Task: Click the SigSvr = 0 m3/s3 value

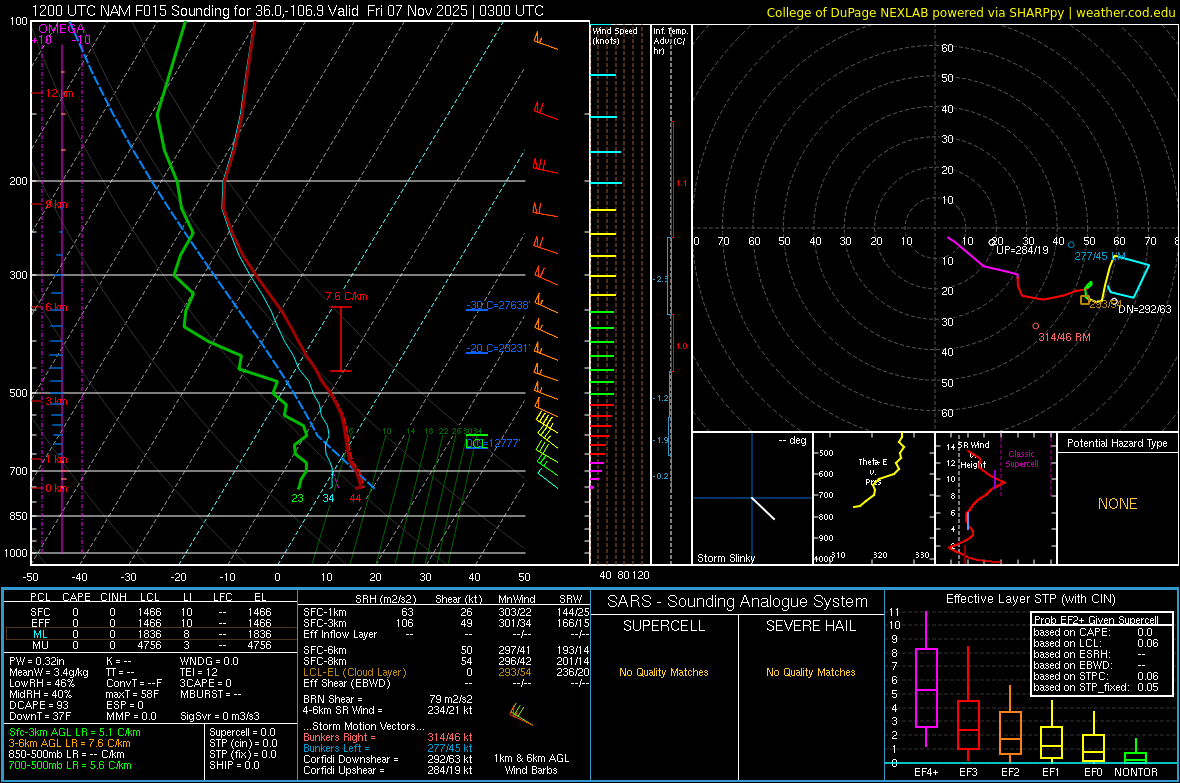Action: pos(220,717)
